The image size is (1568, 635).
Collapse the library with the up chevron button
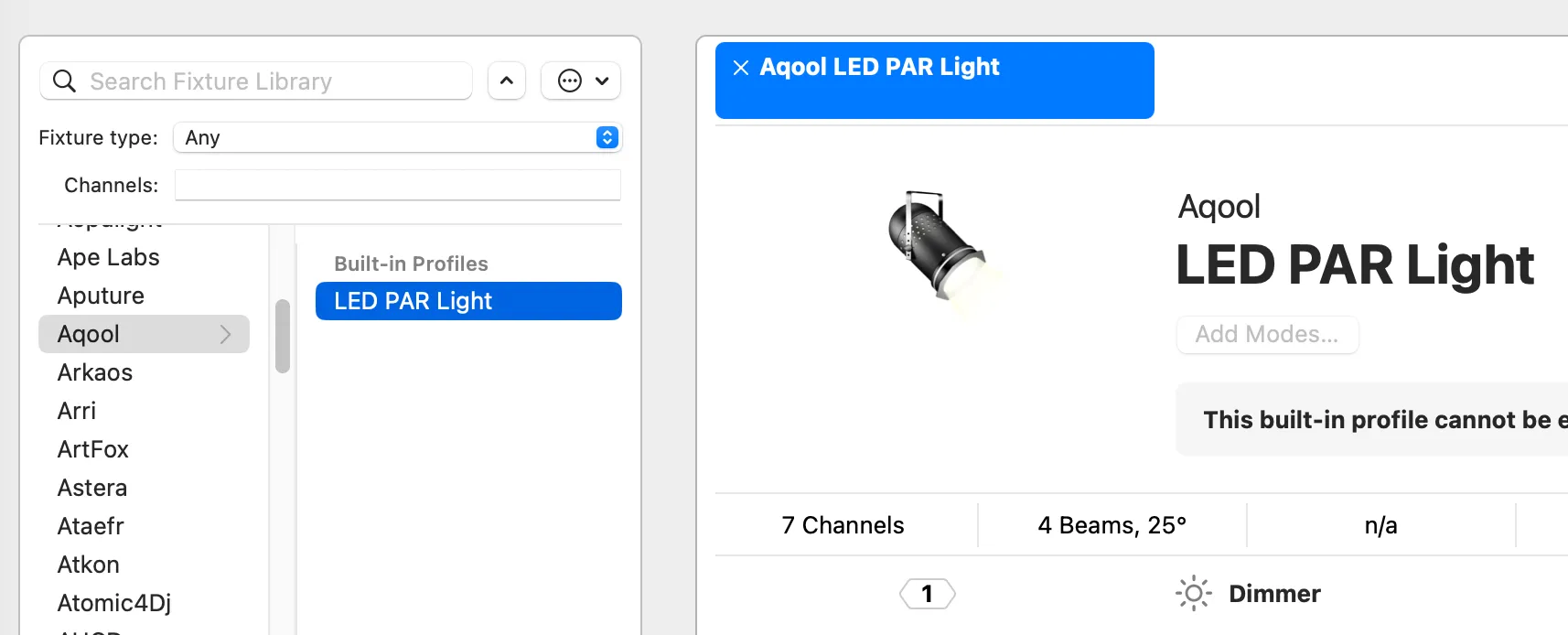507,81
